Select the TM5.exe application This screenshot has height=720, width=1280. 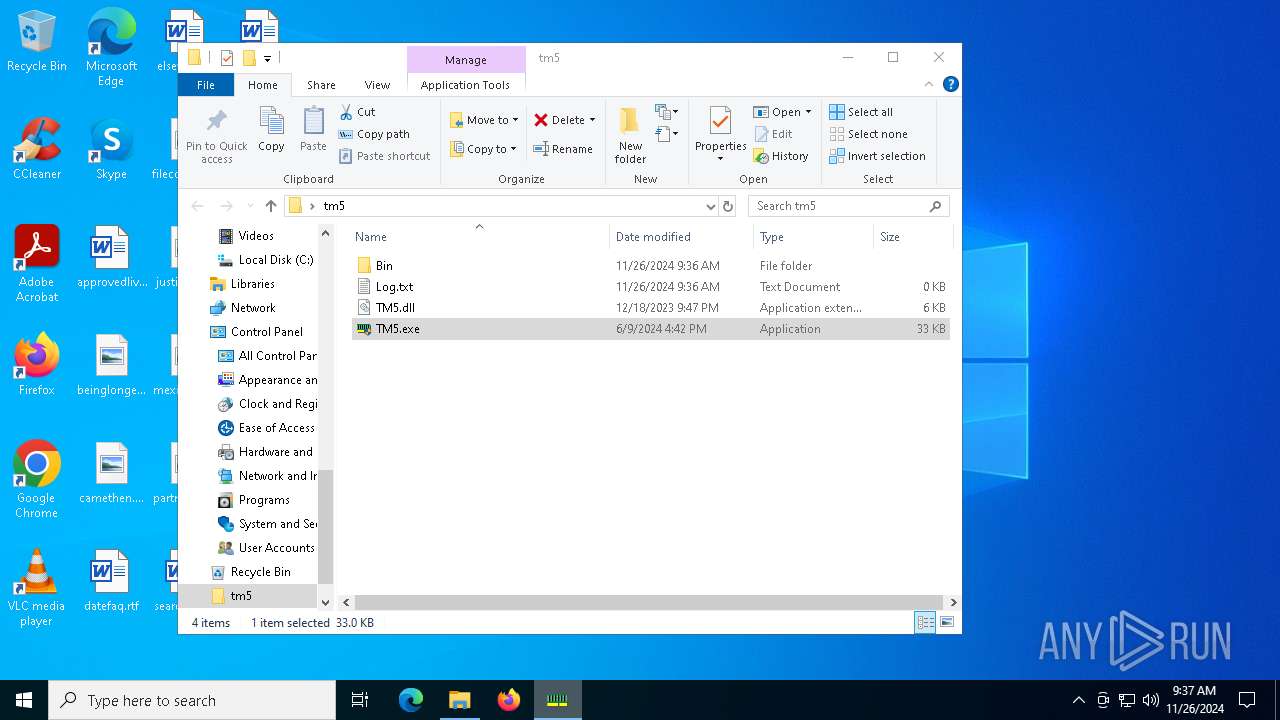[650, 329]
